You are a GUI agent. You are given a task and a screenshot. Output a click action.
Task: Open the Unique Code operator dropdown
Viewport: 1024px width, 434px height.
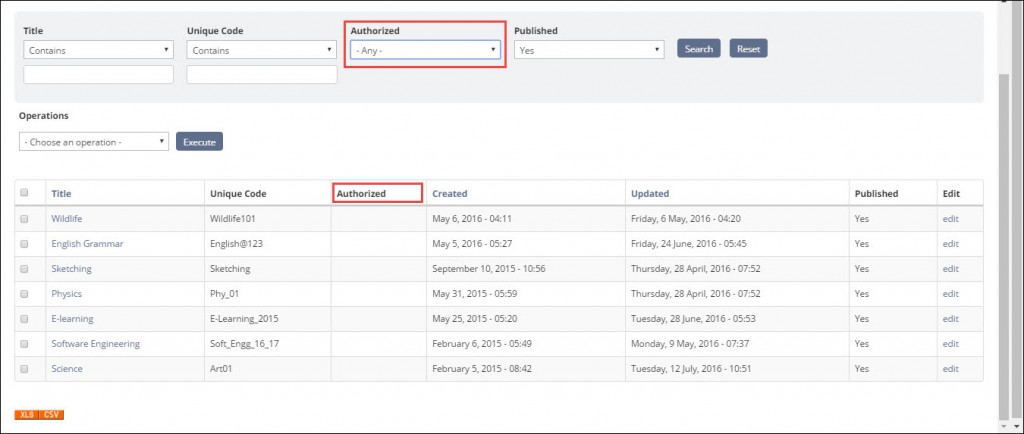pyautogui.click(x=262, y=50)
